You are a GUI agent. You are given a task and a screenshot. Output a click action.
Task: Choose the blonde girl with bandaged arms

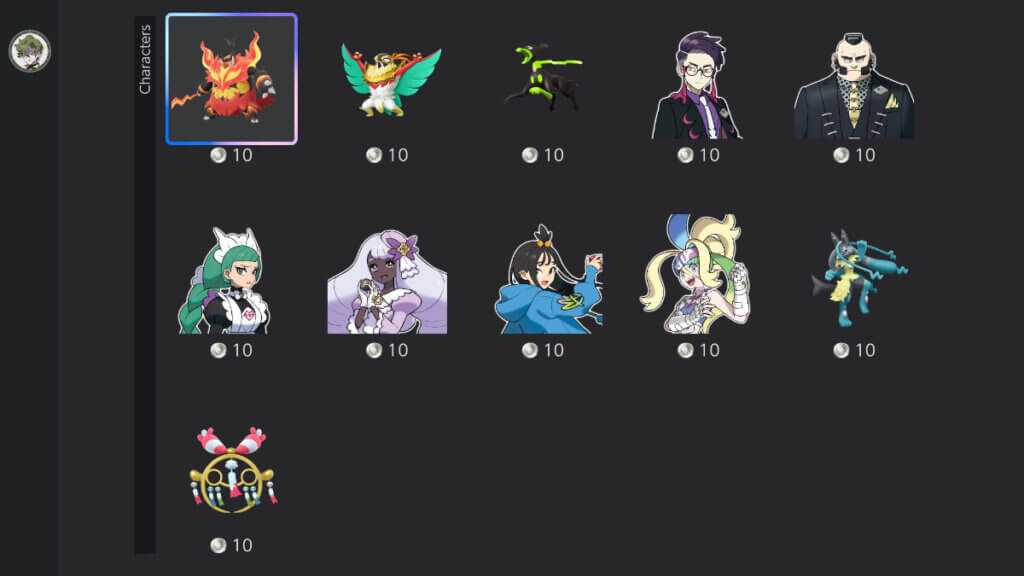tap(696, 274)
